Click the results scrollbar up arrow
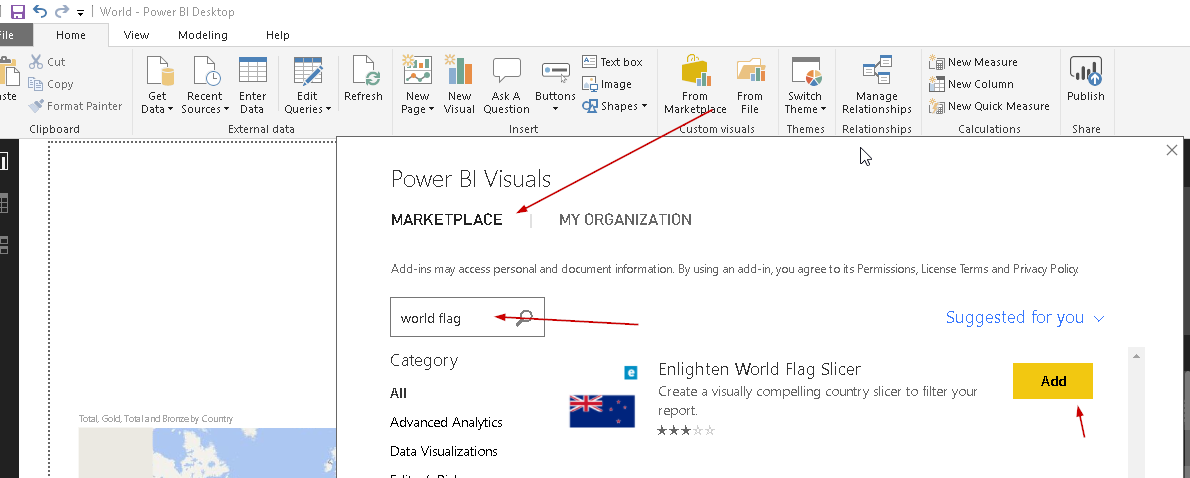Image resolution: width=1190 pixels, height=478 pixels. tap(1136, 355)
